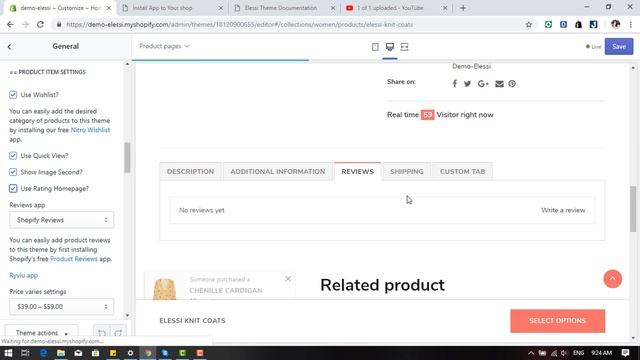Click the ENG language indicator
Image resolution: width=640 pixels, height=360 pixels.
tap(578, 353)
